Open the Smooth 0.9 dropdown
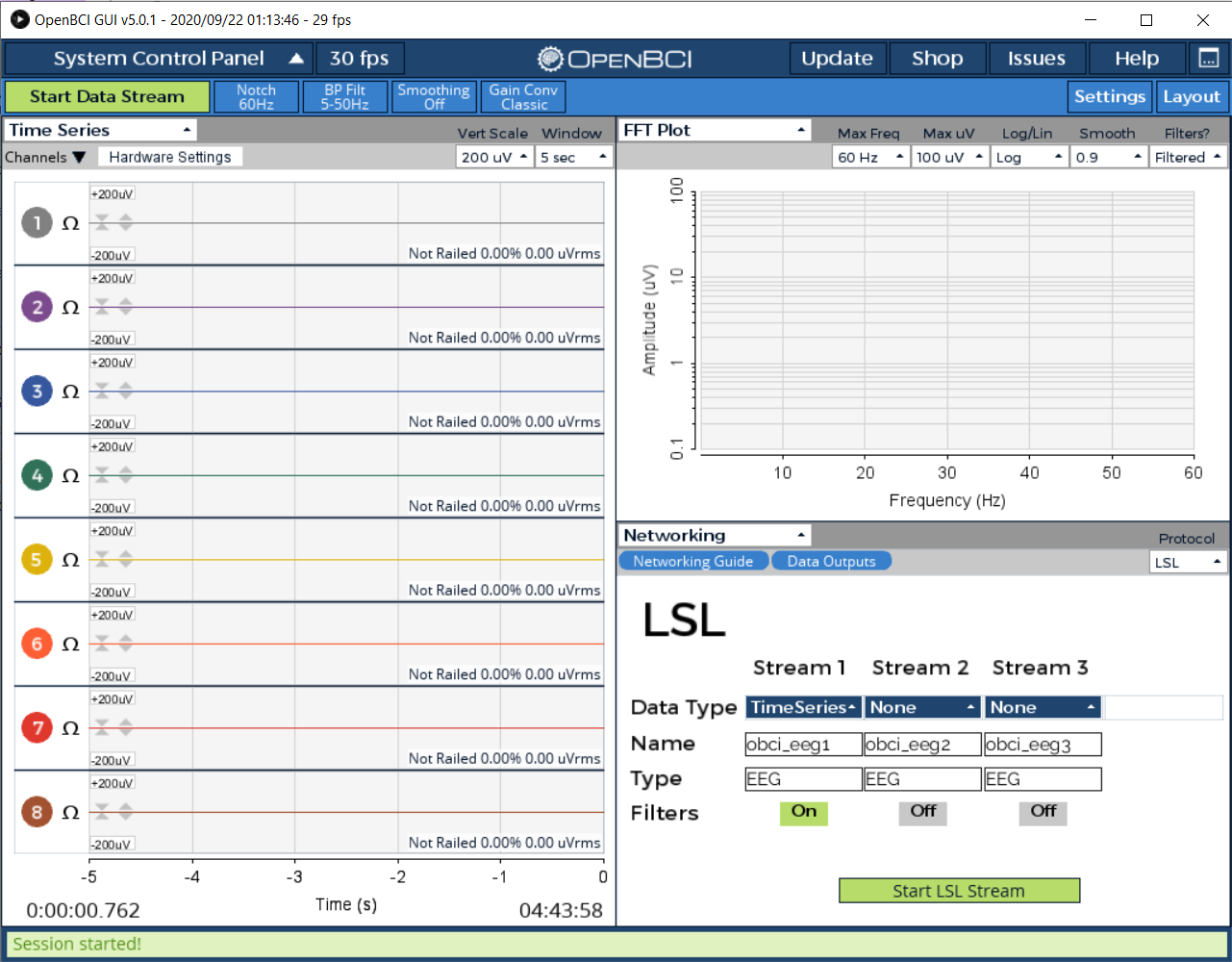The width and height of the screenshot is (1232, 962). click(x=1109, y=157)
